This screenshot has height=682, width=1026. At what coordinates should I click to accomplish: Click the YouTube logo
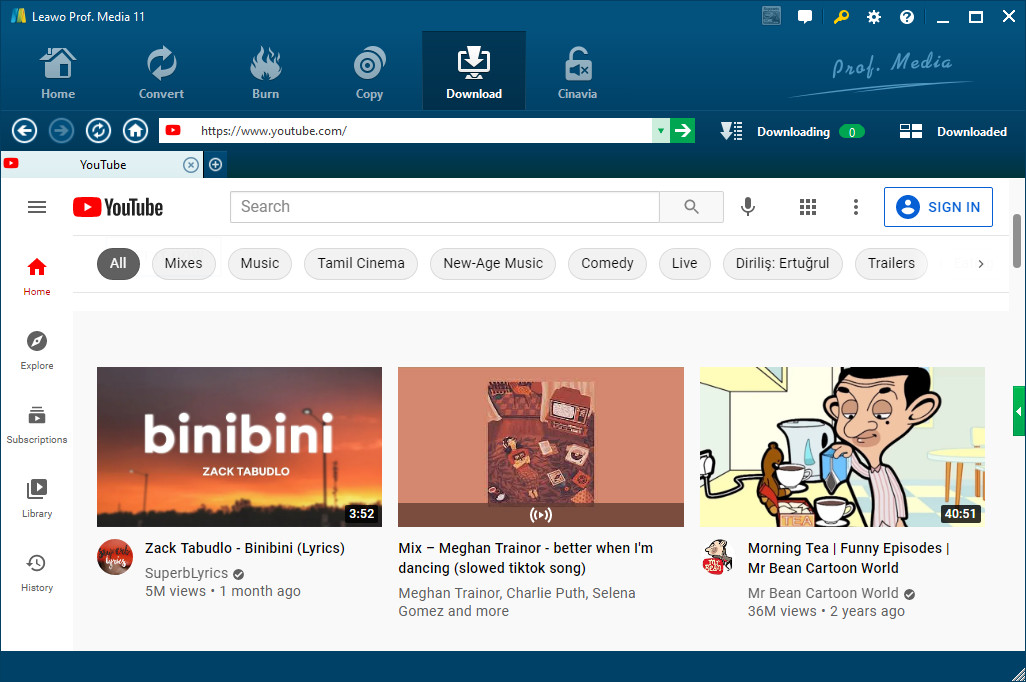pyautogui.click(x=118, y=207)
